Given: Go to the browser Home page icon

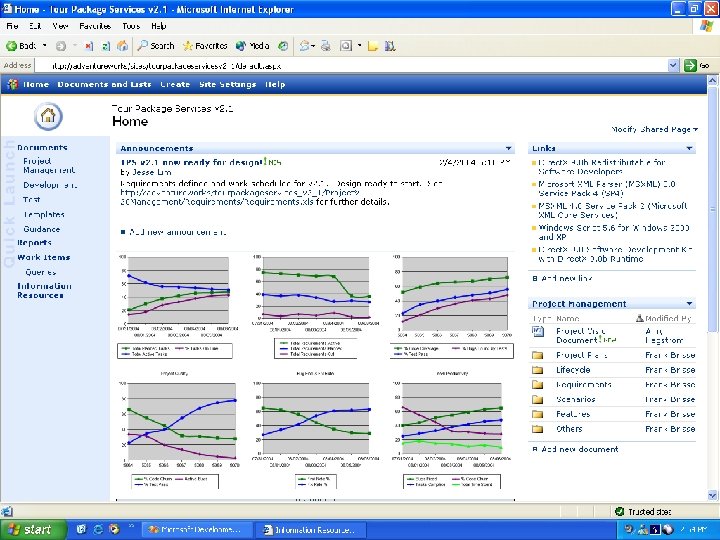Looking at the screenshot, I should pyautogui.click(x=122, y=46).
